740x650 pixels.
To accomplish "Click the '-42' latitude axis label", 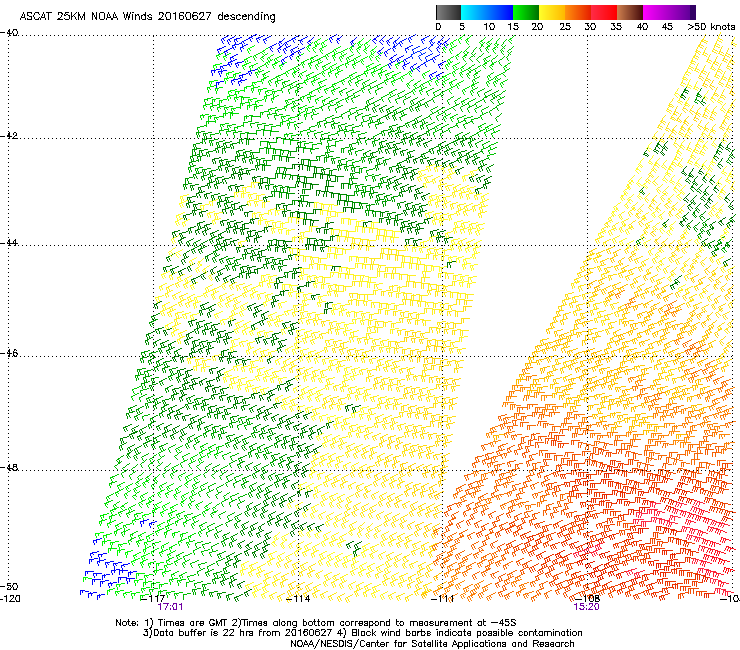I will [x=9, y=136].
